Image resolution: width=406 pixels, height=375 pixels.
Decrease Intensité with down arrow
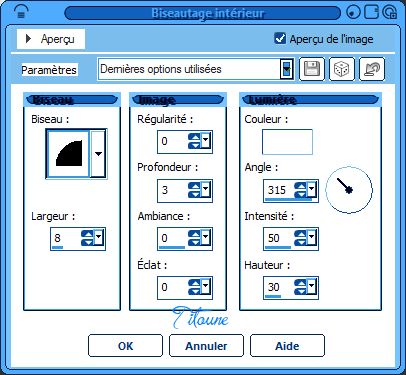pyautogui.click(x=300, y=242)
